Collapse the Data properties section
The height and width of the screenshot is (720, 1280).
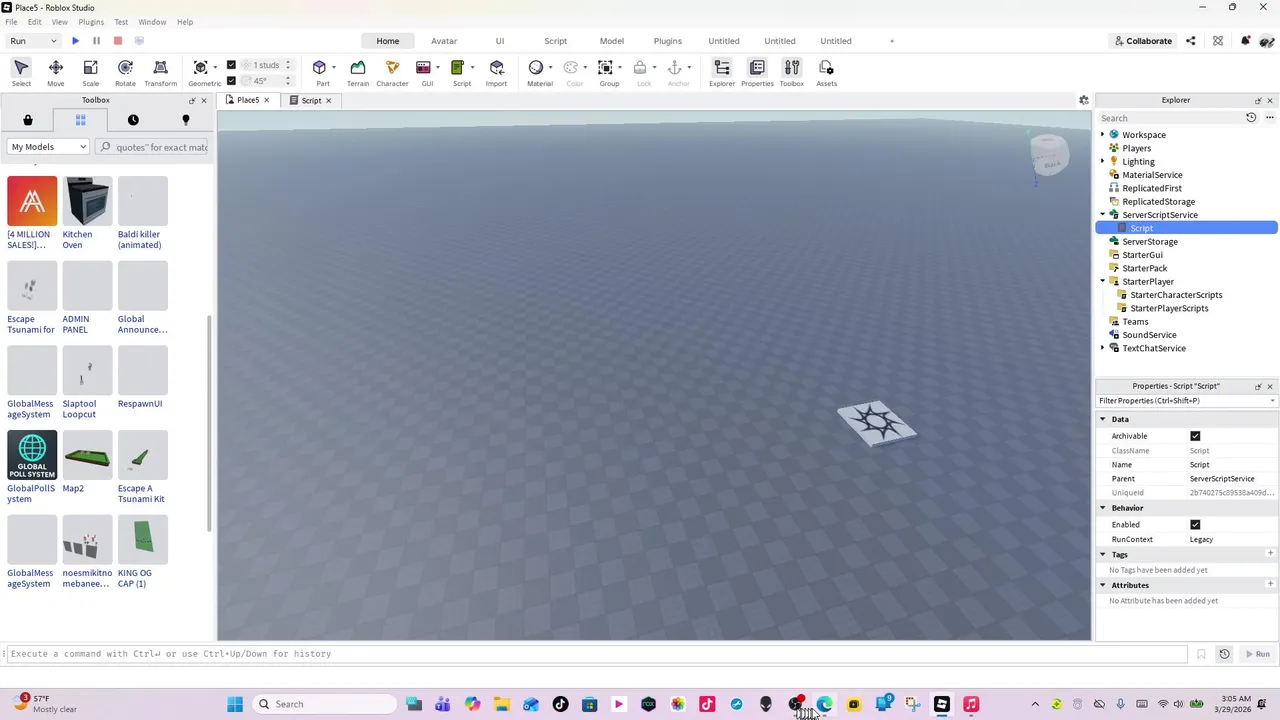coord(1103,419)
